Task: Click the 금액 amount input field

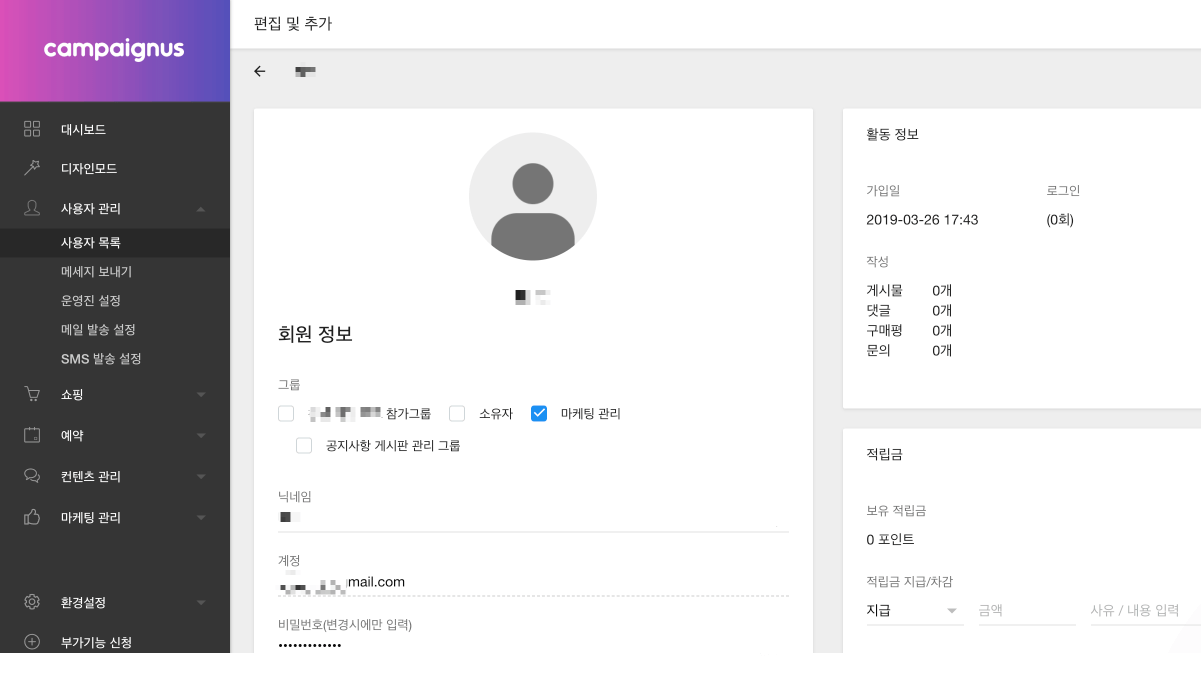Action: click(1027, 610)
